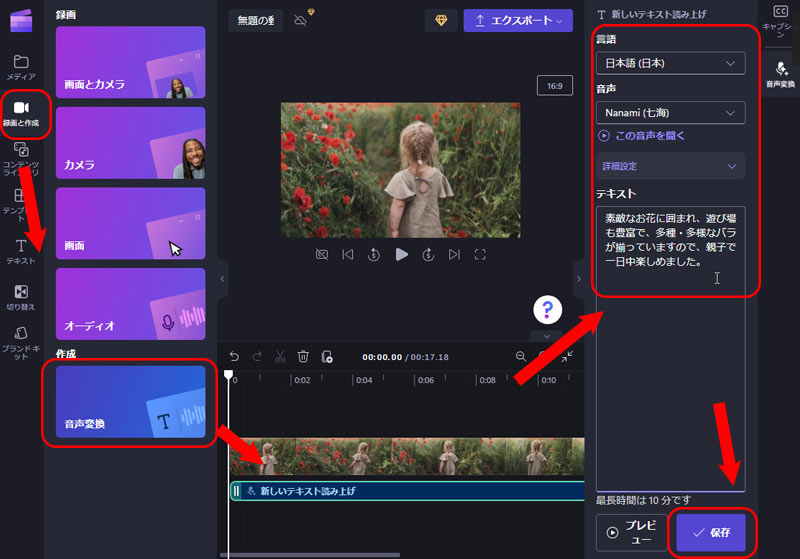Open the エクスポート export dropdown
This screenshot has height=559, width=800.
coord(518,20)
